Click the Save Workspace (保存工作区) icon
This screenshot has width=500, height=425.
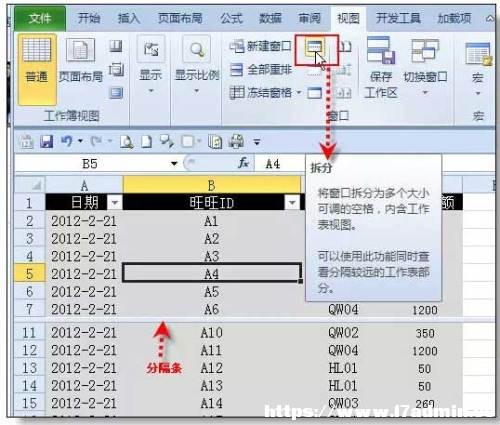[381, 50]
